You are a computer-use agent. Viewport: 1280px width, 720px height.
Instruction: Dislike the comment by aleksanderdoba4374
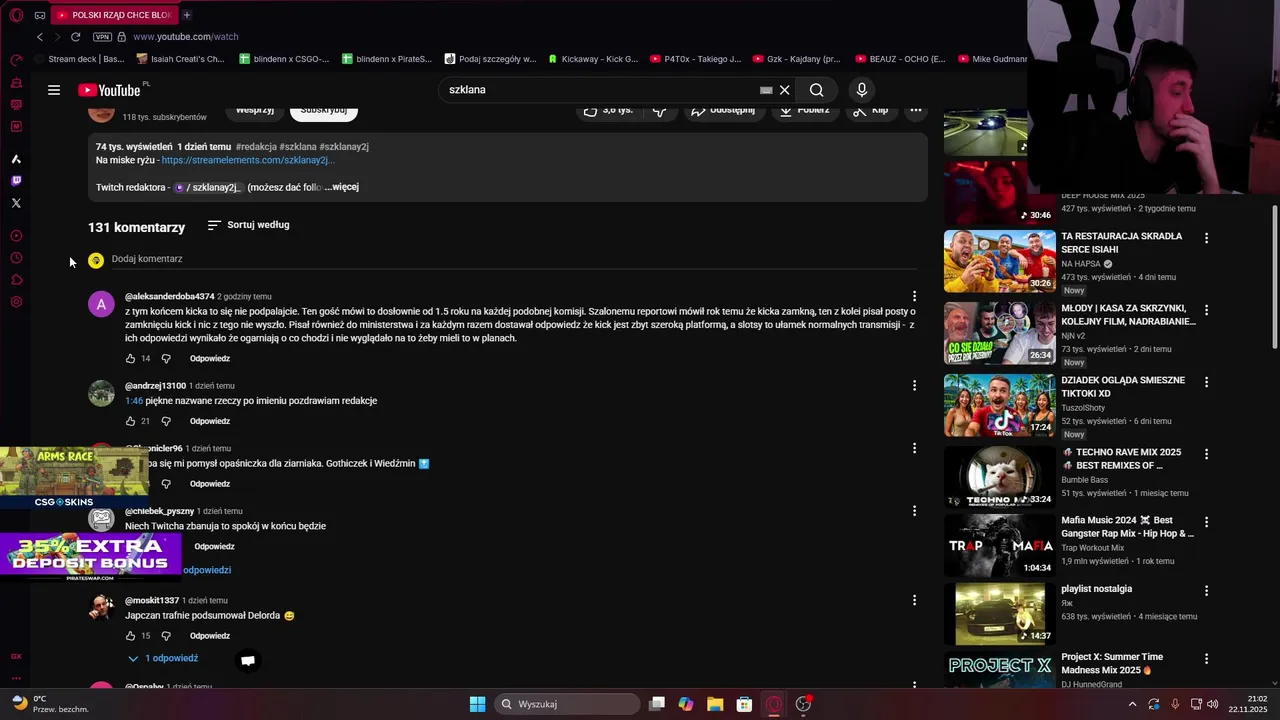pos(166,358)
